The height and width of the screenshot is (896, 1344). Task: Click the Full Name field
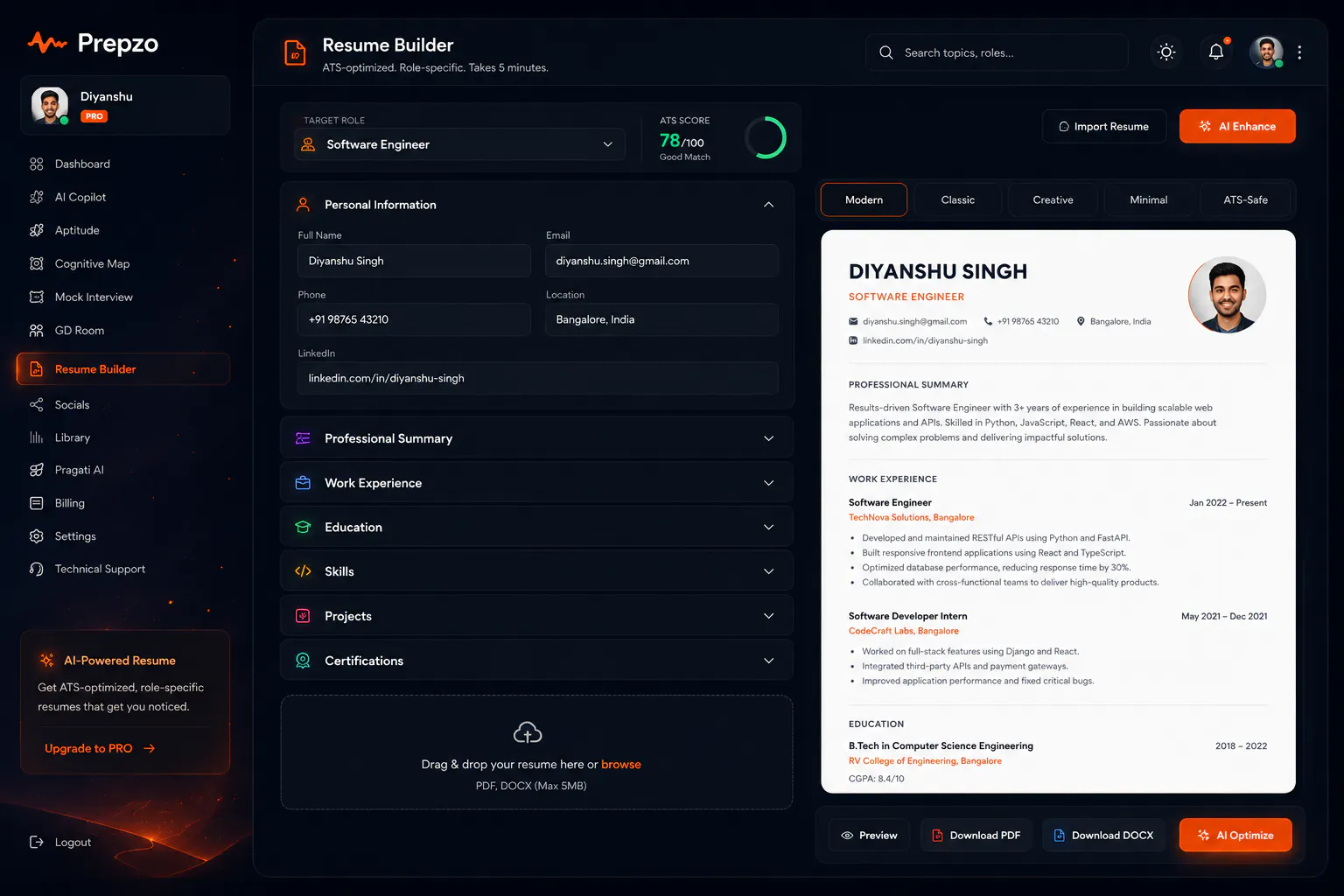[x=414, y=261]
